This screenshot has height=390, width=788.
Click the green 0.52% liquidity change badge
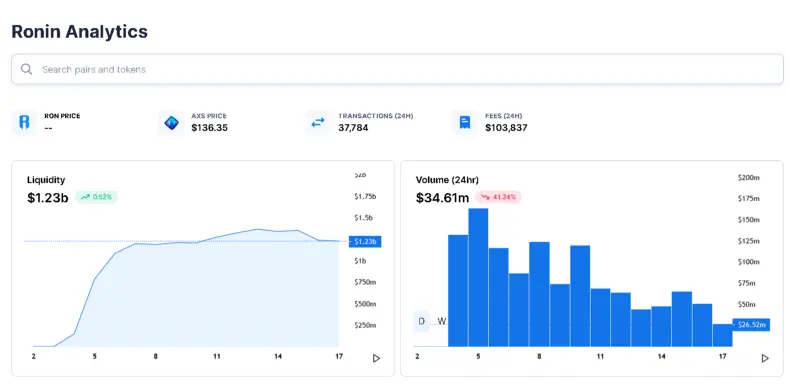(96, 197)
